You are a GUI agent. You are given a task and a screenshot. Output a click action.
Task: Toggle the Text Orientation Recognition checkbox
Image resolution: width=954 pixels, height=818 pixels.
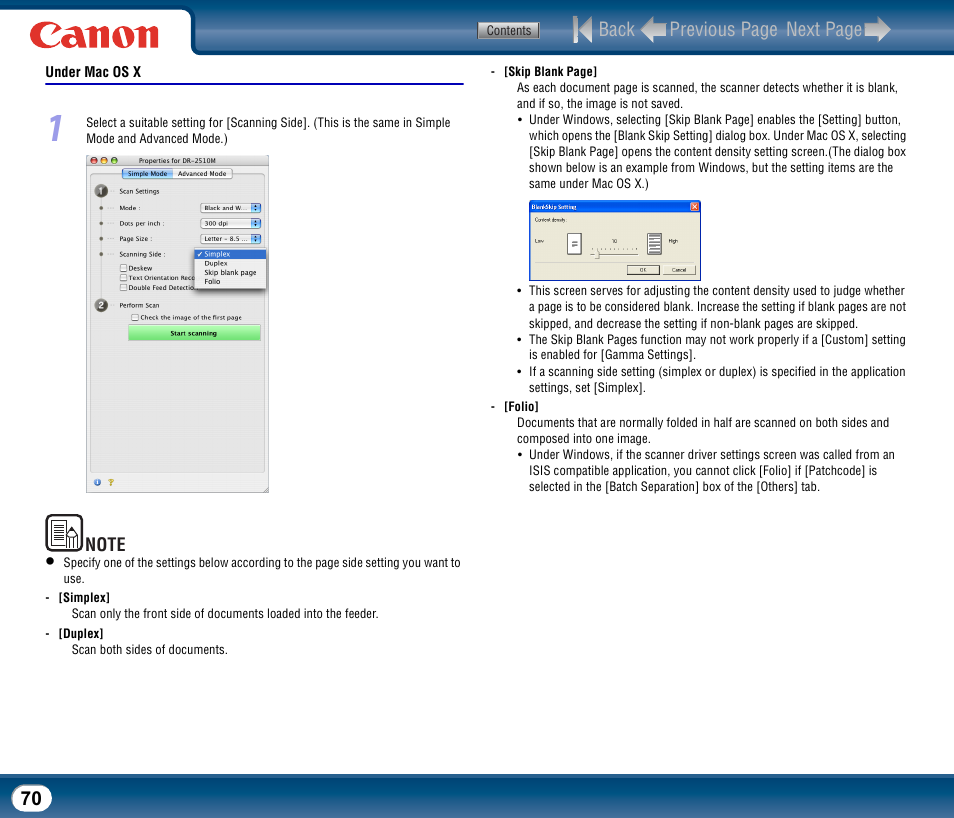(124, 278)
